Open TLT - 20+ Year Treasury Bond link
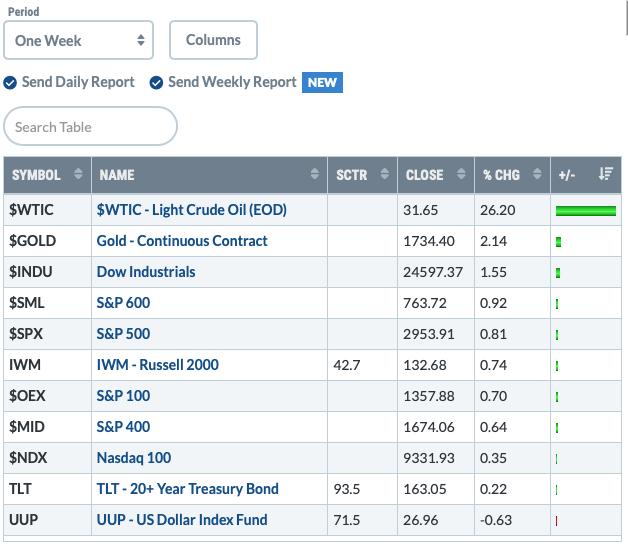Screen dimensions: 628x546 [x=187, y=489]
